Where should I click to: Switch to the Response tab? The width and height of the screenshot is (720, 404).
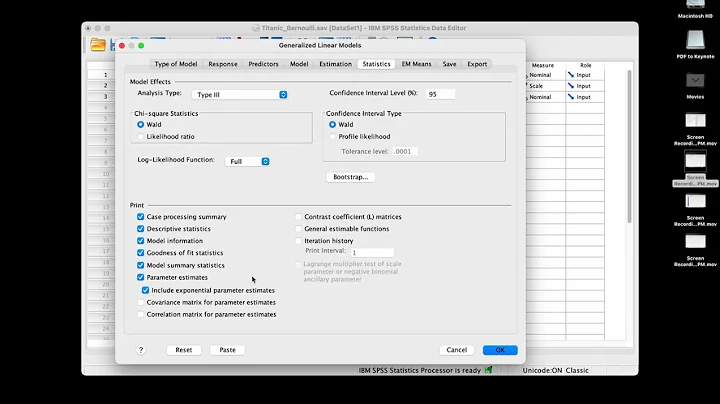pyautogui.click(x=223, y=64)
